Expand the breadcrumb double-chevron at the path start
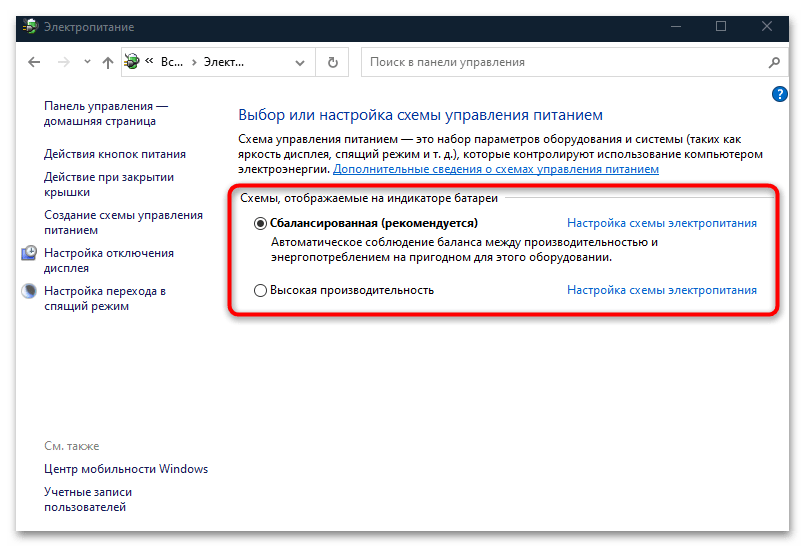805x547 pixels. [x=150, y=62]
